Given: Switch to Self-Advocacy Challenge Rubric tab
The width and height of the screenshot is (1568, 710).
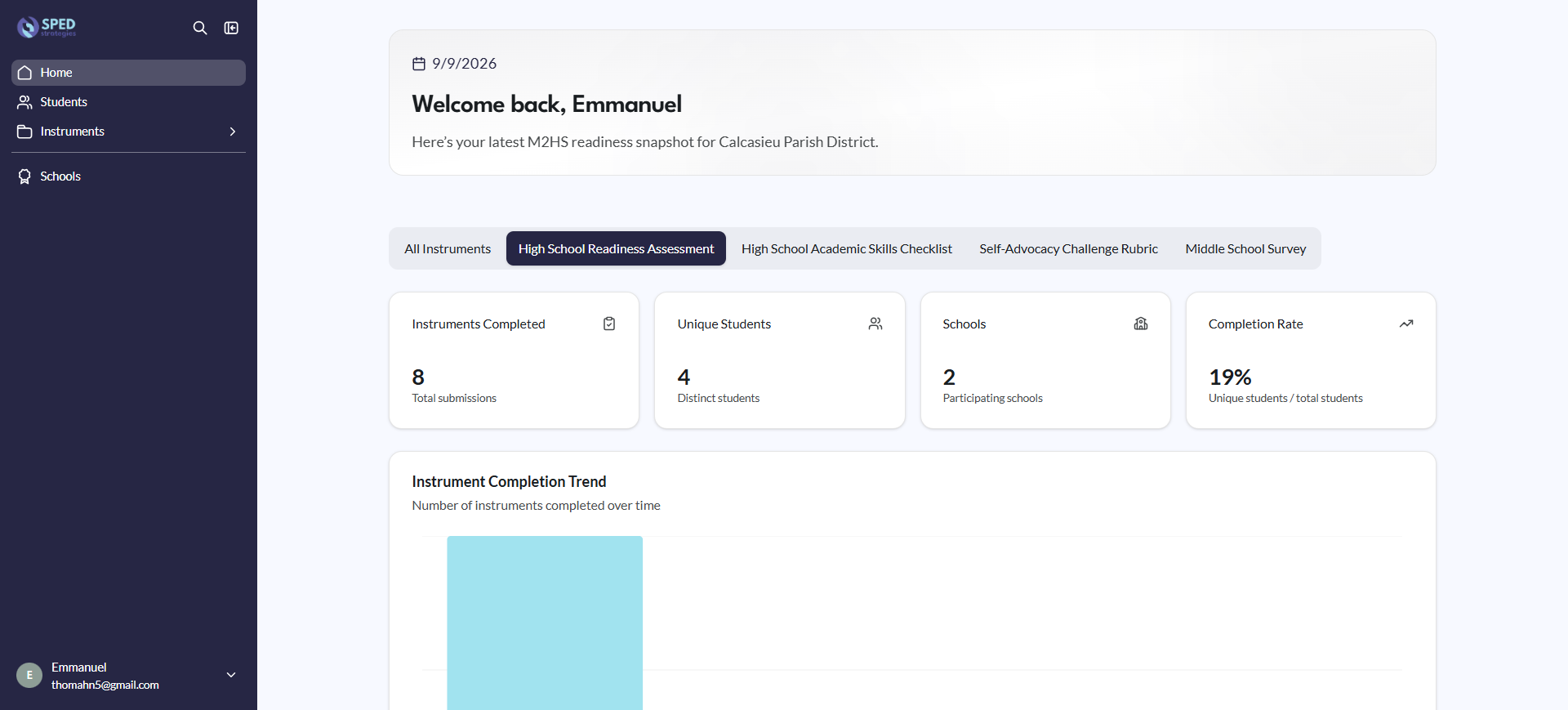Looking at the screenshot, I should pyautogui.click(x=1068, y=248).
